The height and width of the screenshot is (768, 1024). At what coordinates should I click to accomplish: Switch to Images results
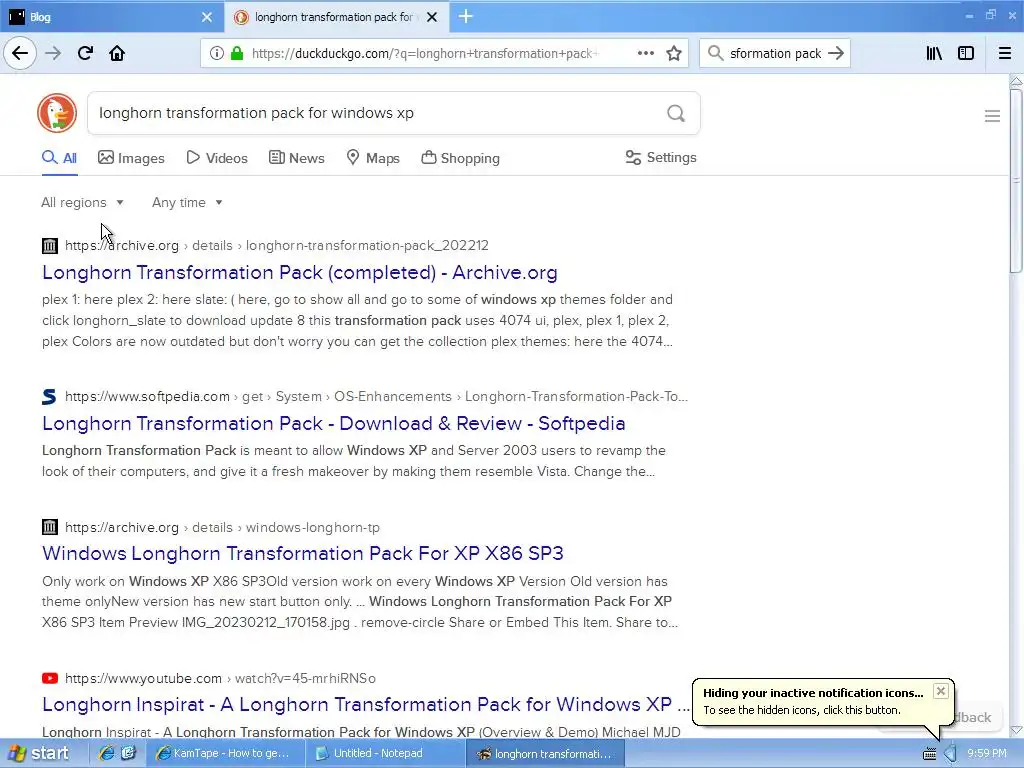(131, 158)
